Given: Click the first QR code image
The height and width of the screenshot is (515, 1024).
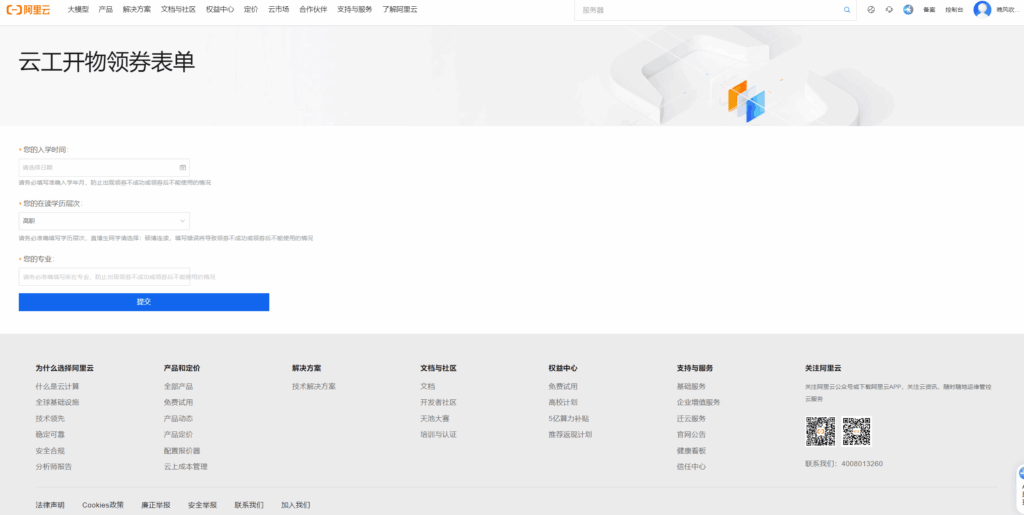Looking at the screenshot, I should click(820, 432).
